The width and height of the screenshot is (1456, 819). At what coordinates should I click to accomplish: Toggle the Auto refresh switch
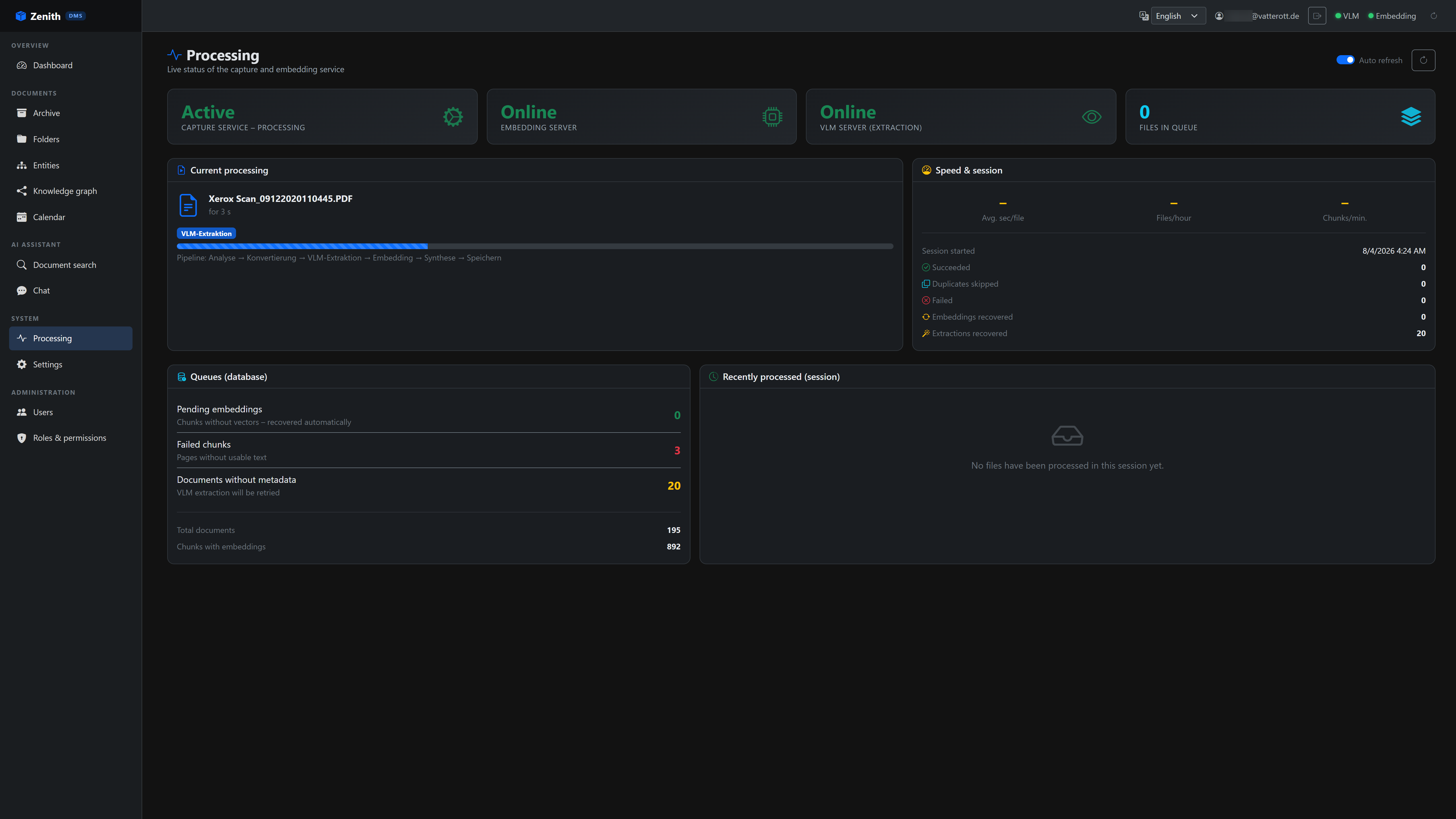coord(1345,60)
